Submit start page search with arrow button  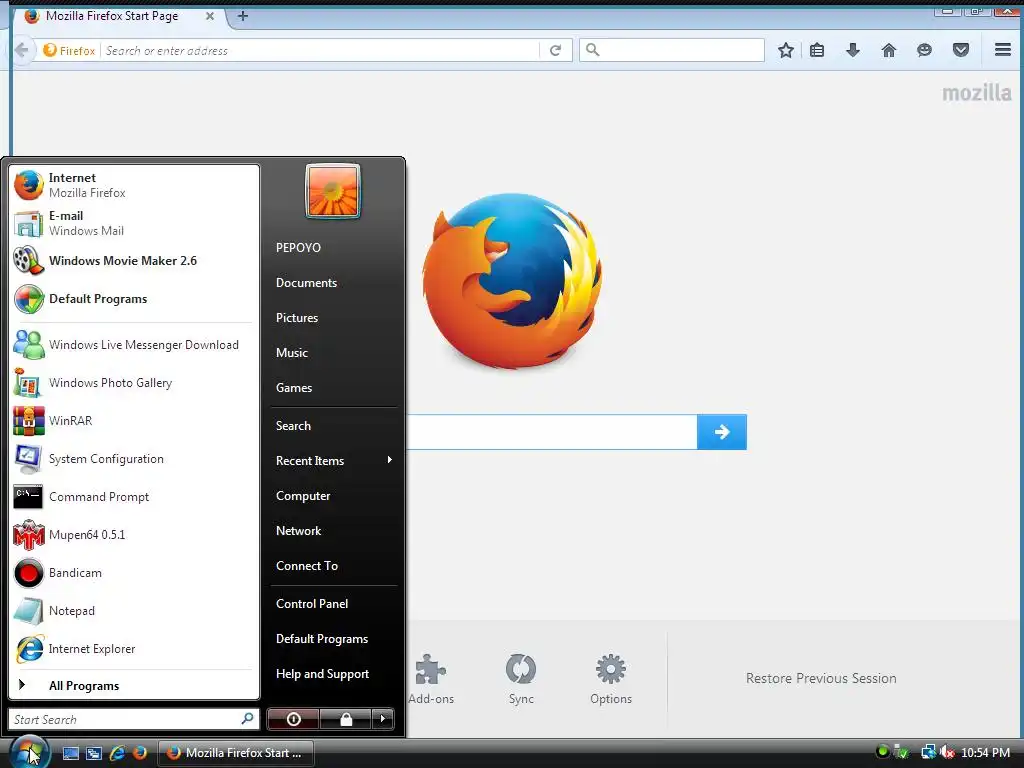(722, 432)
